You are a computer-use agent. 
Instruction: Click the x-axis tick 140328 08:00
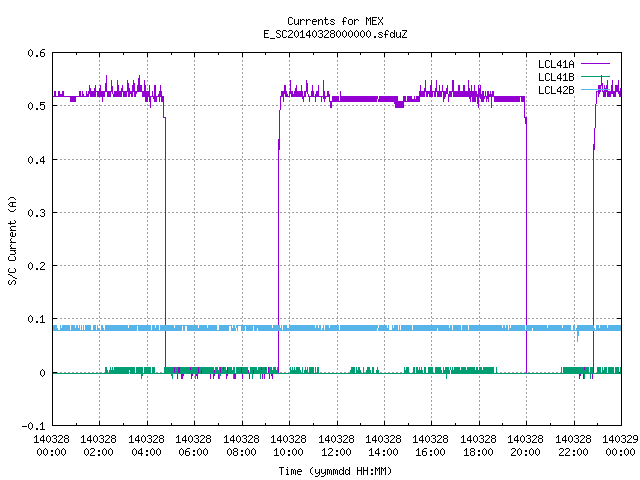[x=242, y=445]
